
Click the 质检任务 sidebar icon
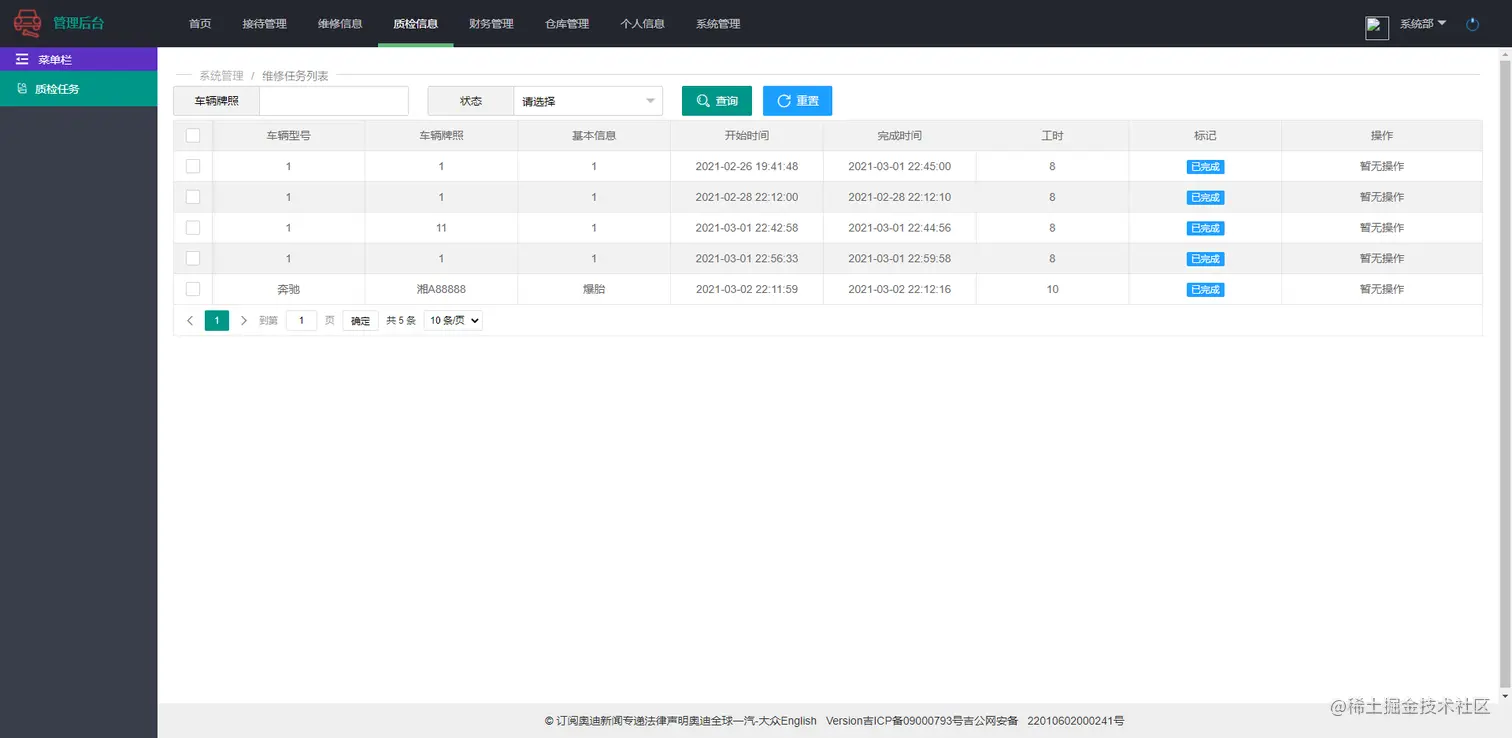22,89
